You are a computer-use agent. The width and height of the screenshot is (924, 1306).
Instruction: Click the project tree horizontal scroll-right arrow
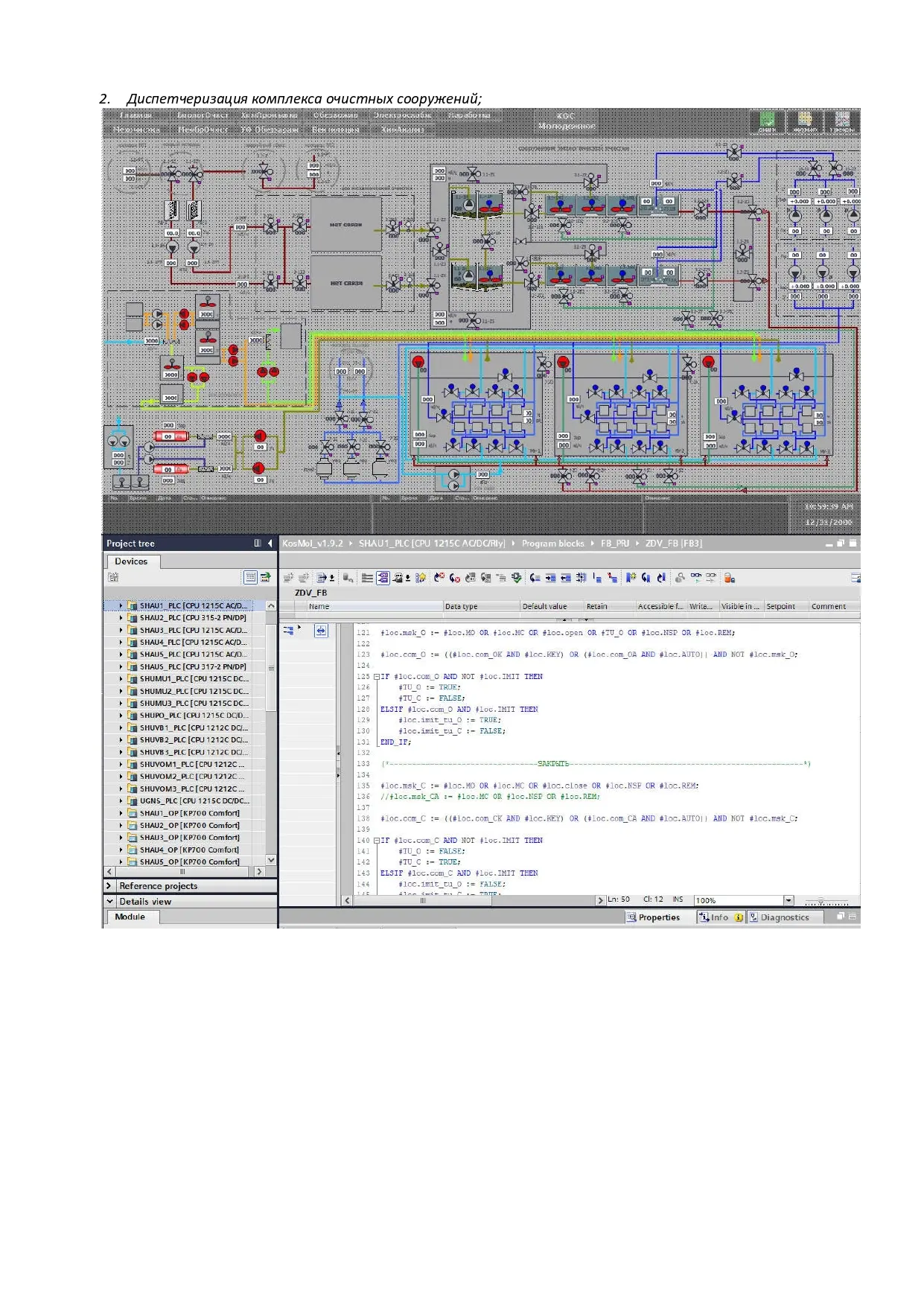259,871
